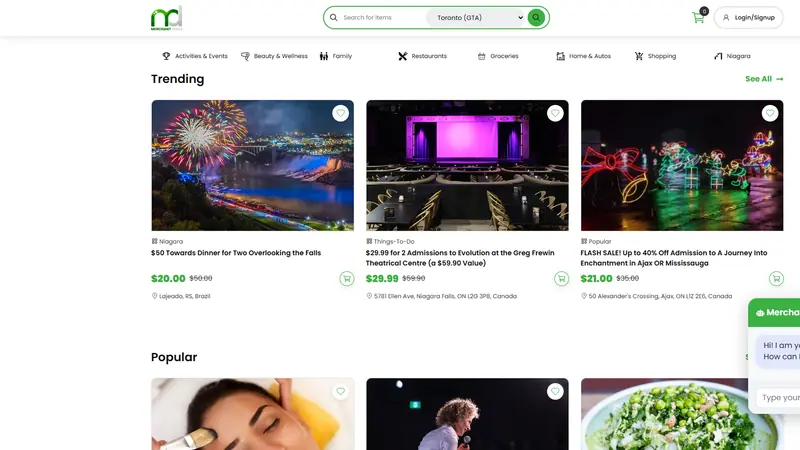800x450 pixels.
Task: Click the $21.00 price on Enchantment deal
Action: (x=596, y=279)
